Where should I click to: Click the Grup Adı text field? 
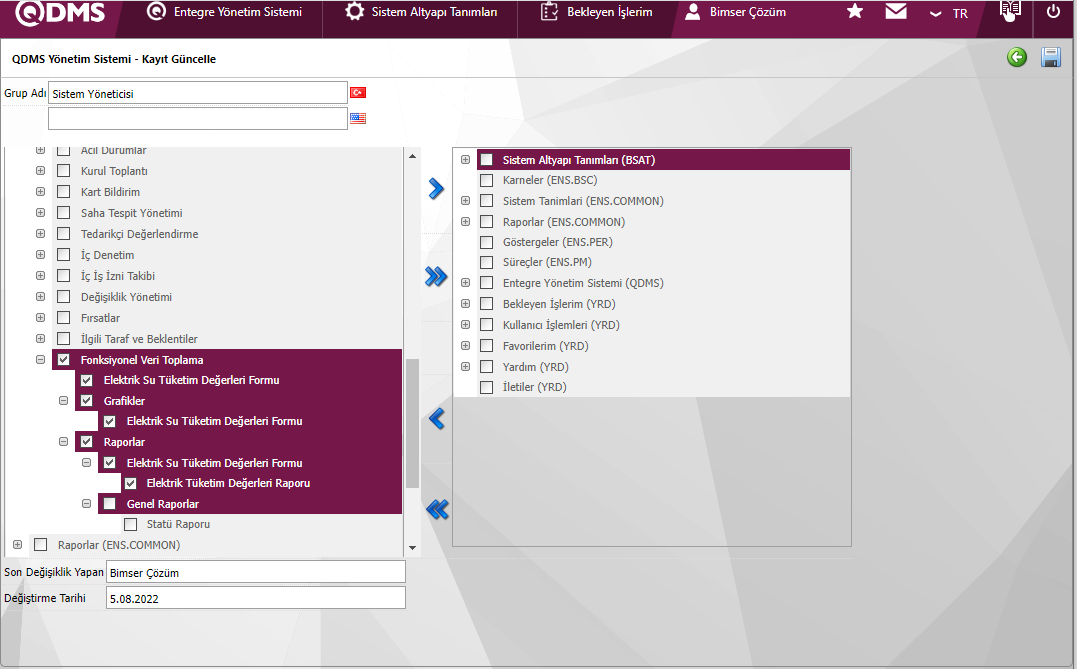(197, 93)
